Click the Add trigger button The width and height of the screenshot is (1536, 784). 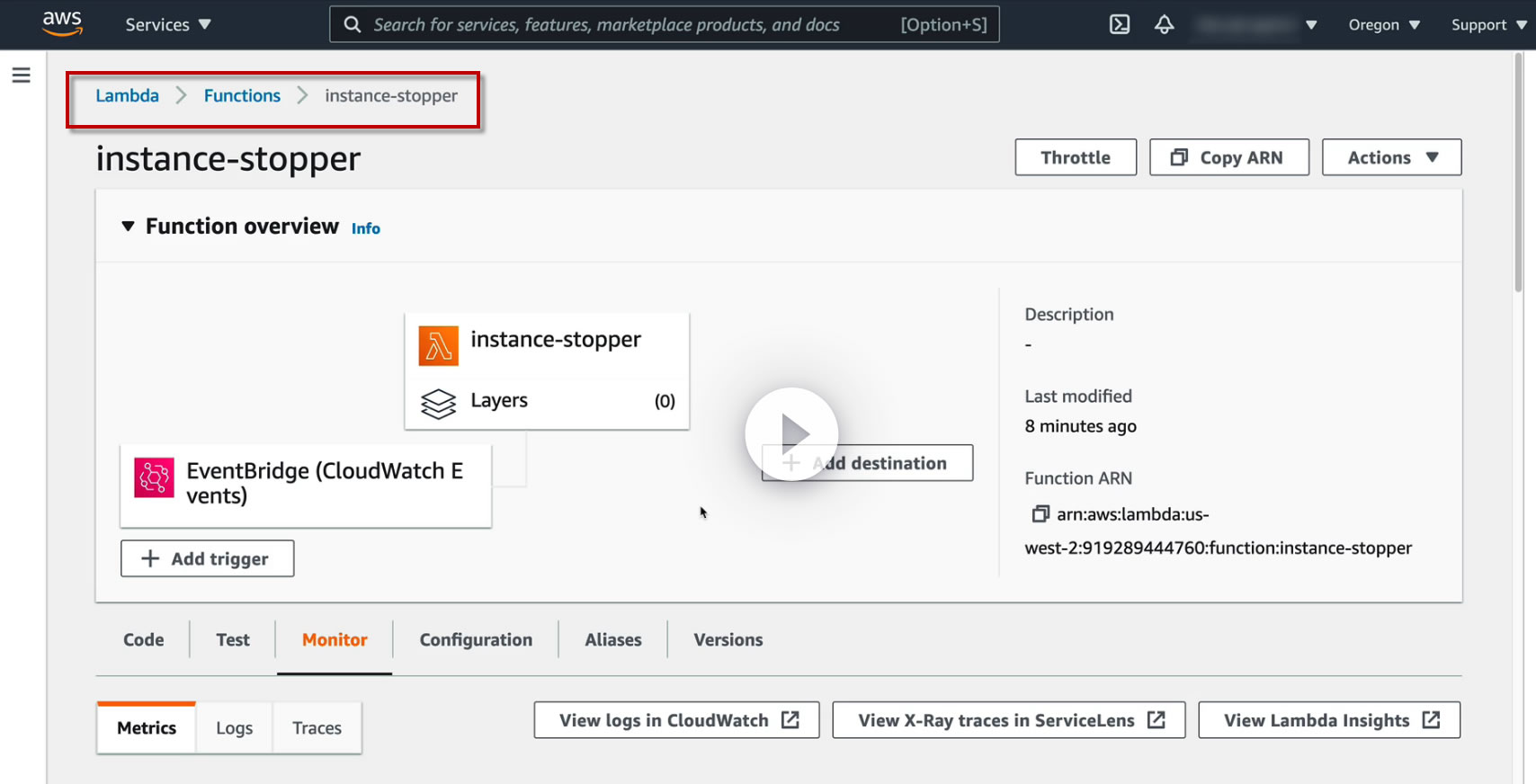(207, 558)
